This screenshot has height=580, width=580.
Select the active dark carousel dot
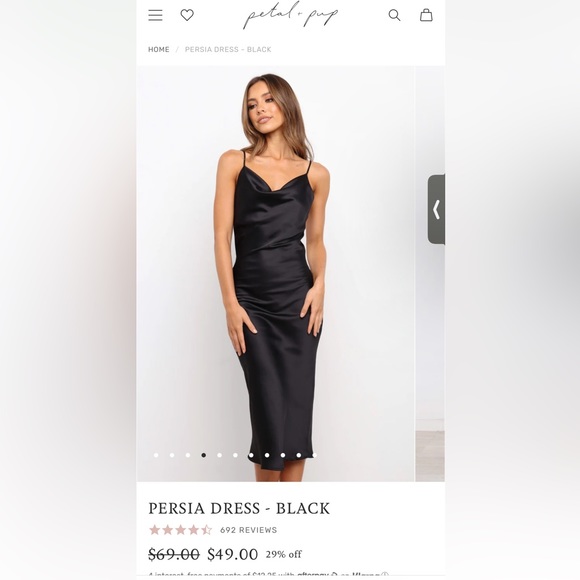tap(203, 455)
